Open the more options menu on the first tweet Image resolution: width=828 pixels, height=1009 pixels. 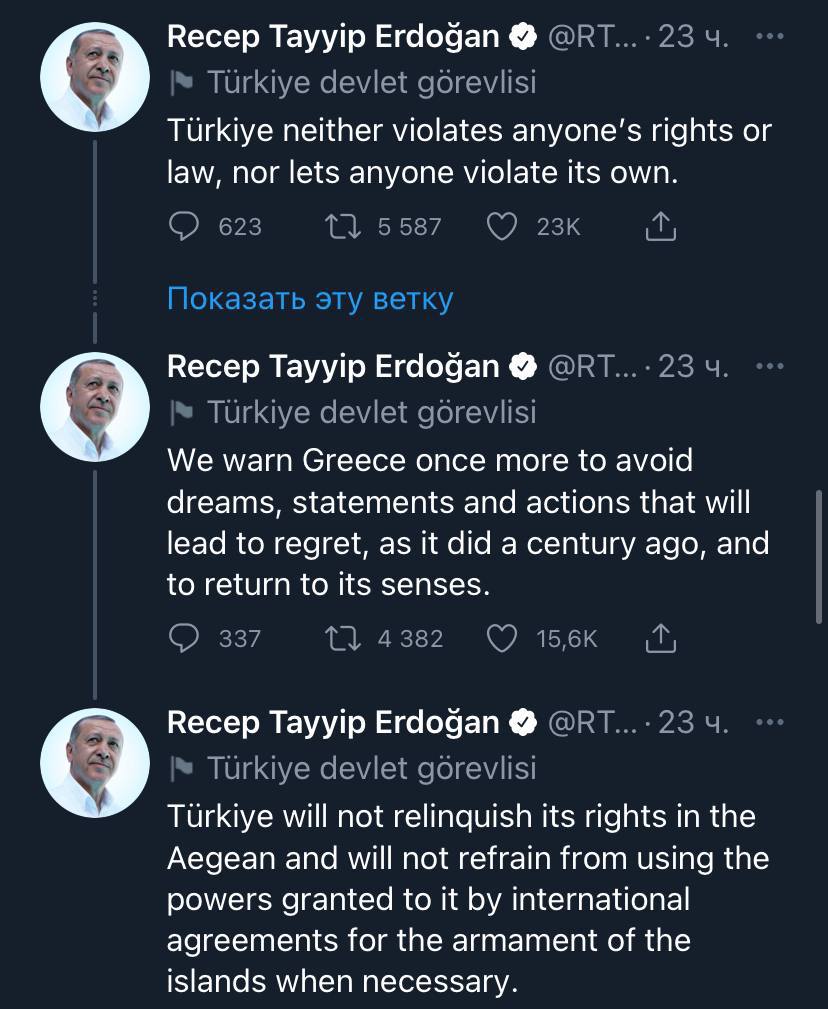(771, 36)
